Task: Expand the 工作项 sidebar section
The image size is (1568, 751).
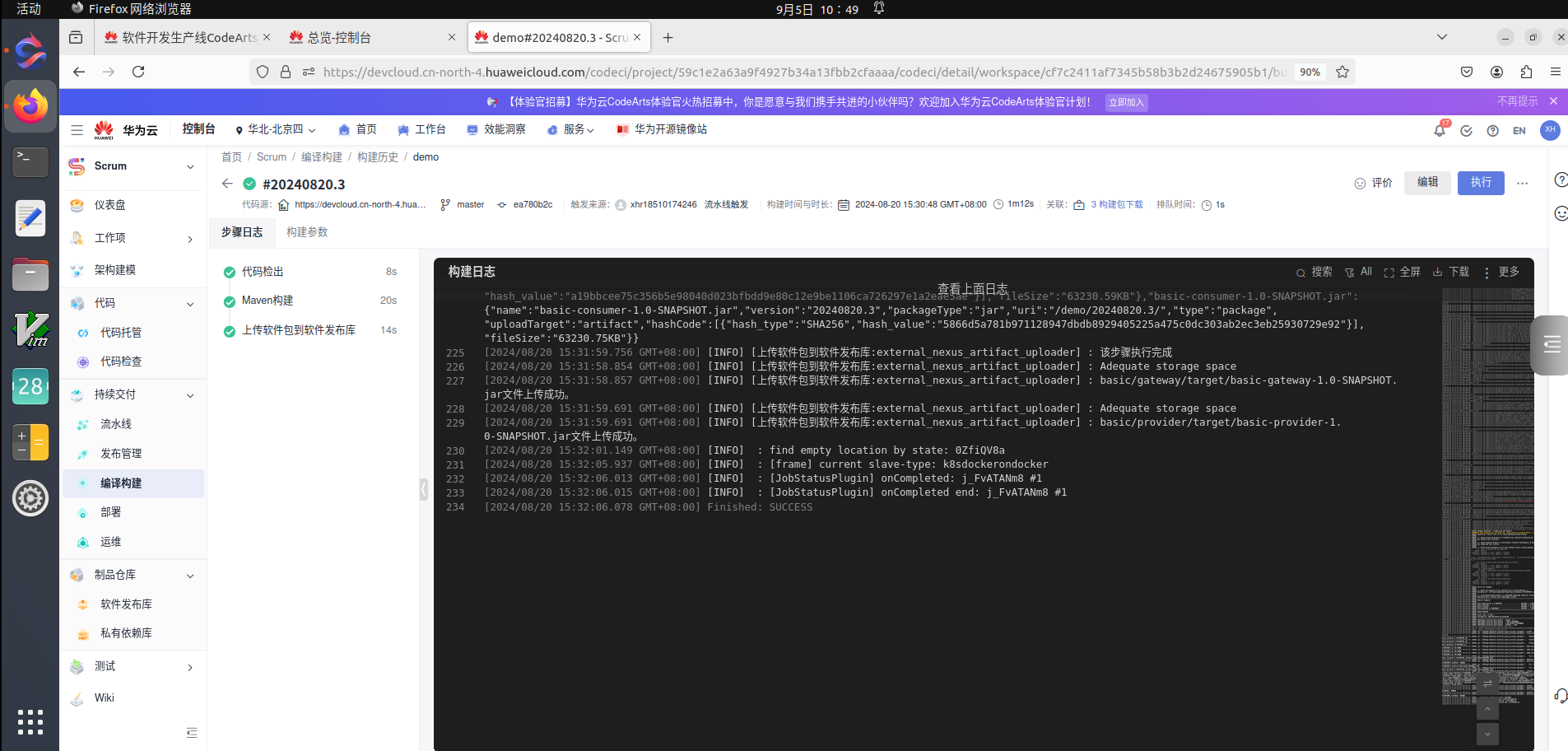Action: [190, 239]
